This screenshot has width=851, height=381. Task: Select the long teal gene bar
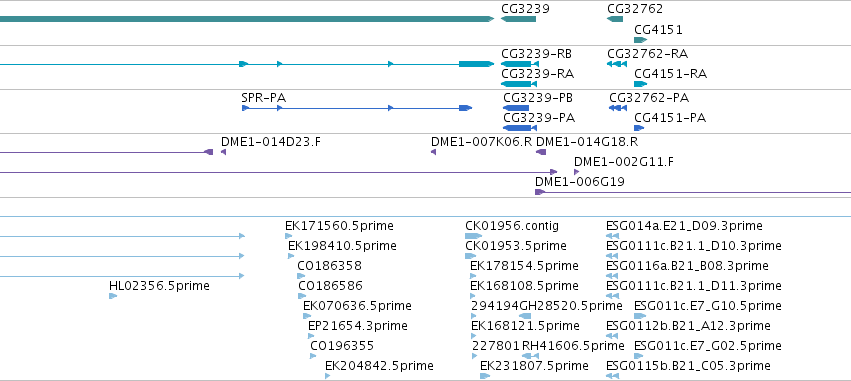pos(247,19)
